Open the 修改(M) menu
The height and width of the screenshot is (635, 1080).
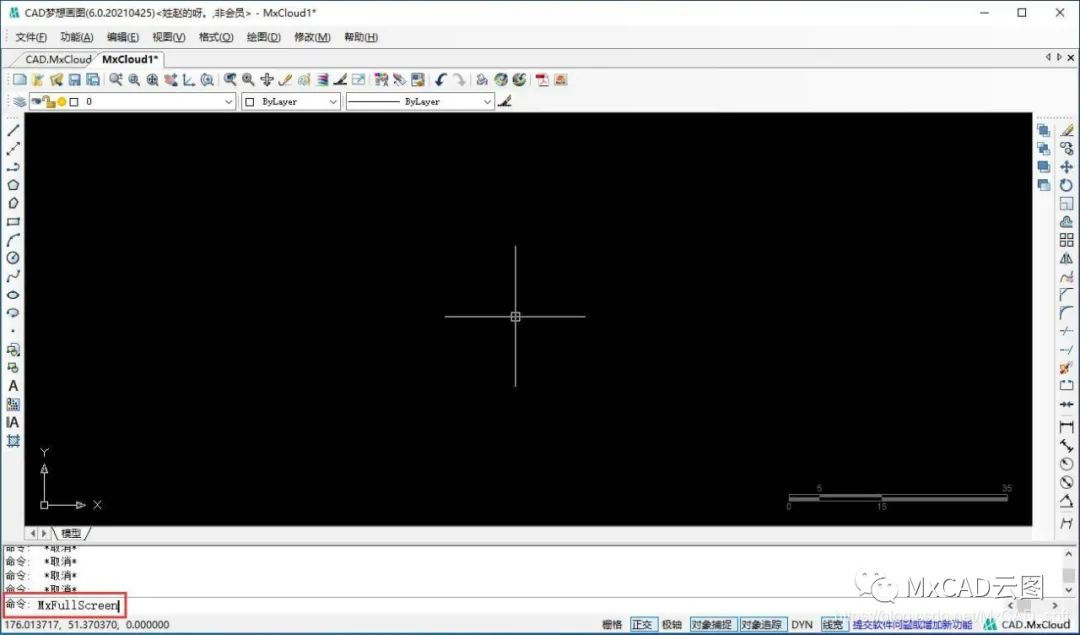pos(312,37)
